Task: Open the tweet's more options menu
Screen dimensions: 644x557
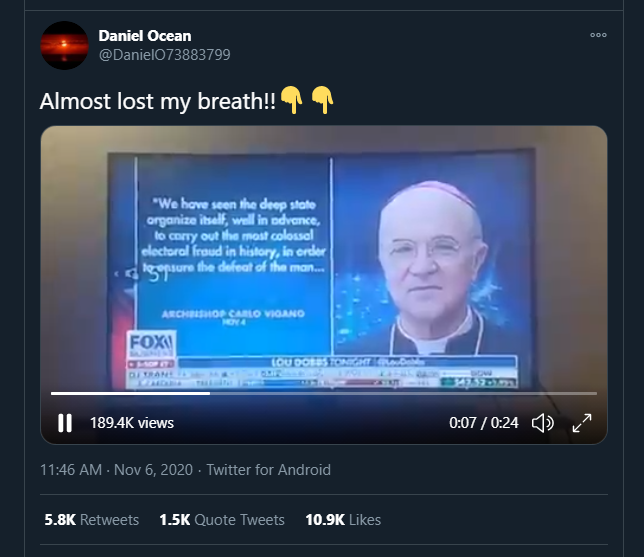Action: [598, 35]
